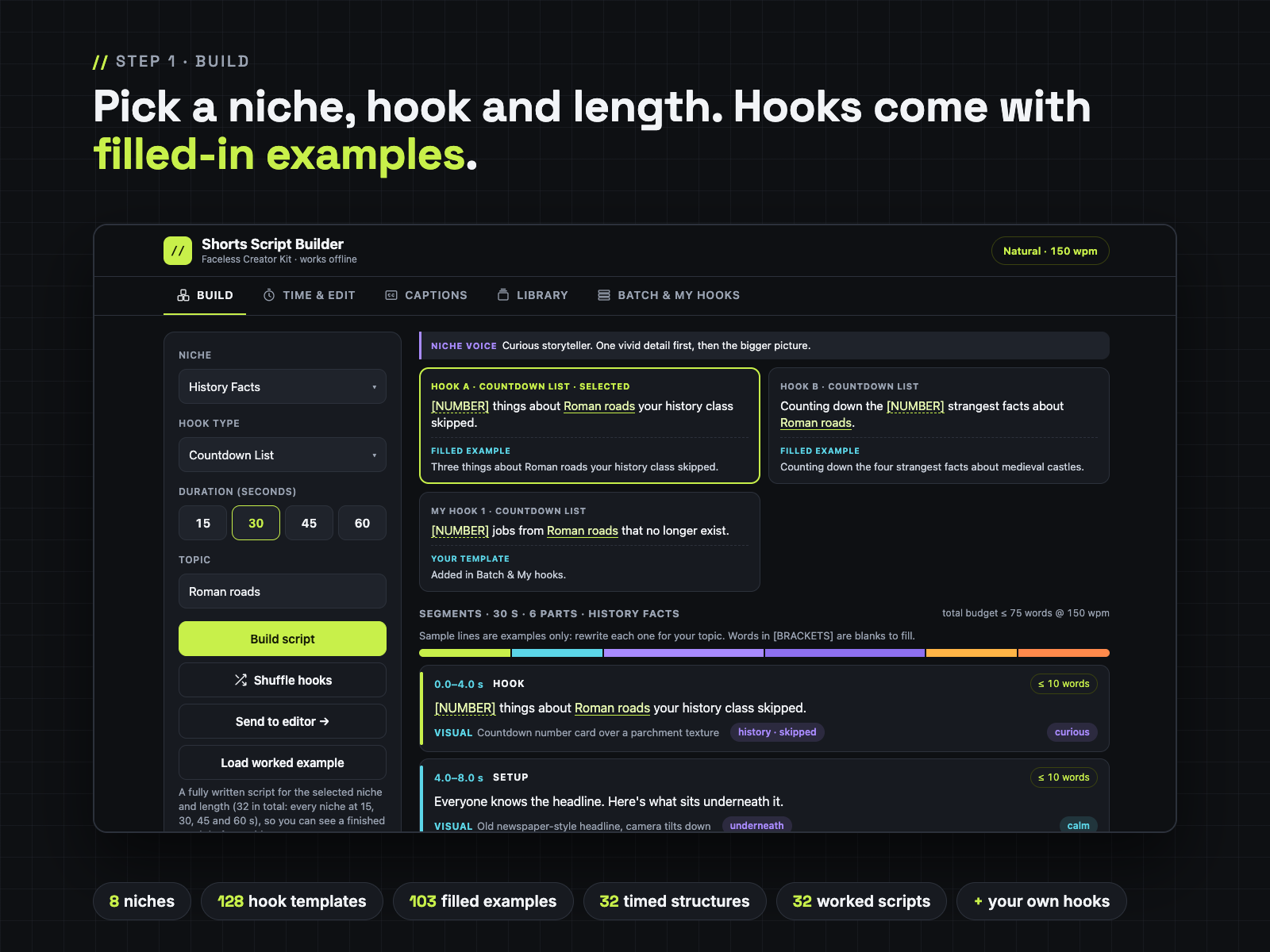Click the shuffle arrows icon

pyautogui.click(x=241, y=680)
